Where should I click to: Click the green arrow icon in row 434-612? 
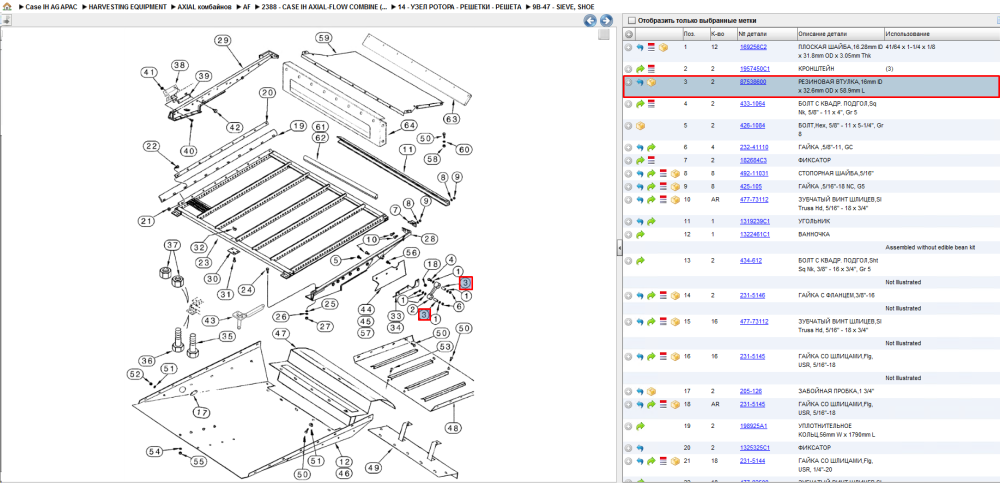coord(640,261)
